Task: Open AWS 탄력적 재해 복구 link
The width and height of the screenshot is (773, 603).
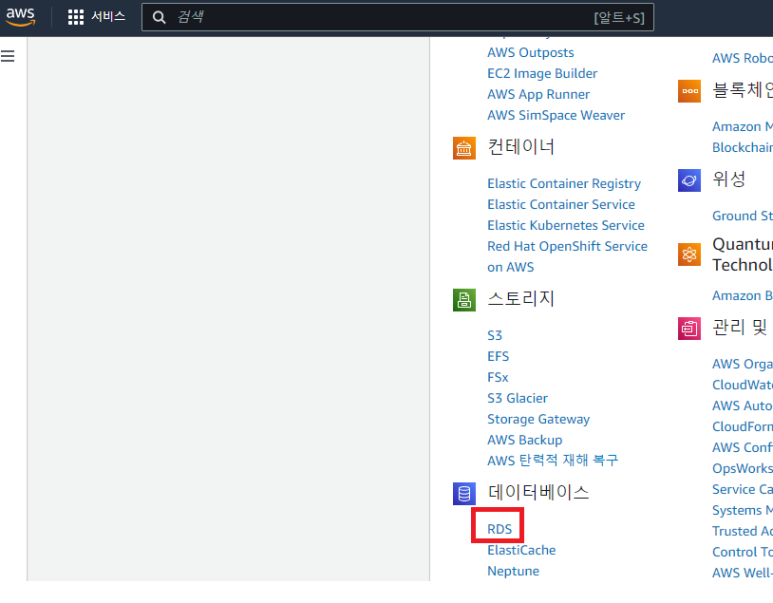Action: [x=552, y=461]
